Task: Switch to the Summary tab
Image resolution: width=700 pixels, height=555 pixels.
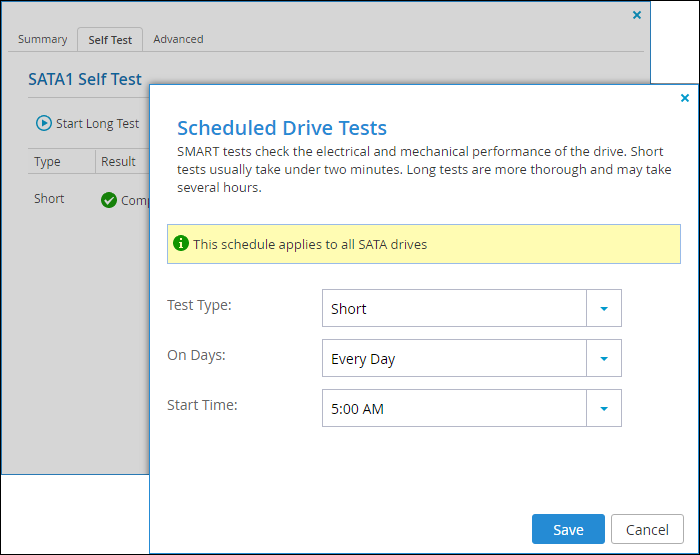Action: [x=42, y=39]
